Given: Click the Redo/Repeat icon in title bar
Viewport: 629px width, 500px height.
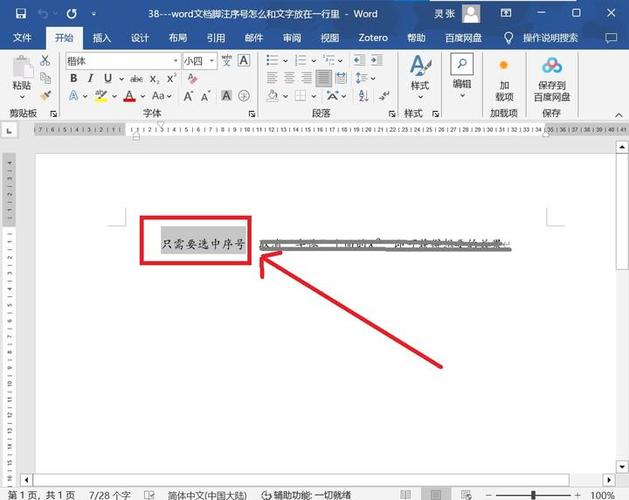Looking at the screenshot, I should click(x=71, y=14).
